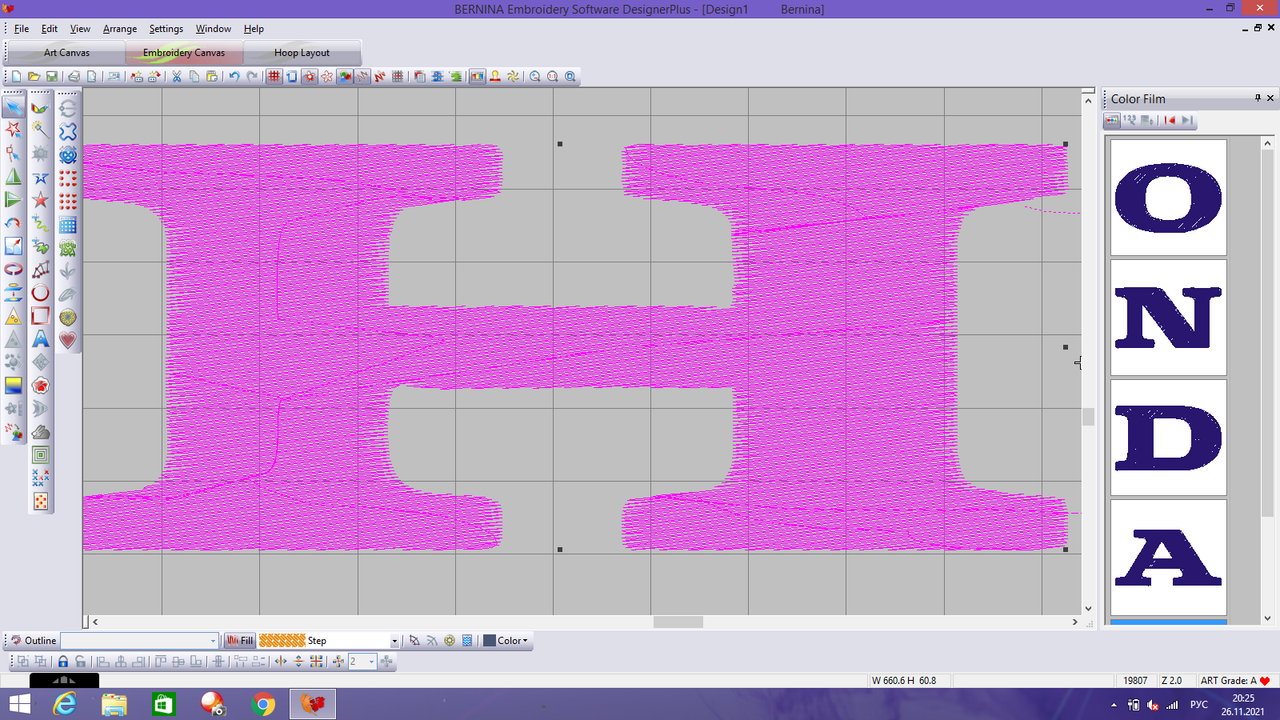Screen dimensions: 1280x720
Task: Open the File menu
Action: (21, 29)
